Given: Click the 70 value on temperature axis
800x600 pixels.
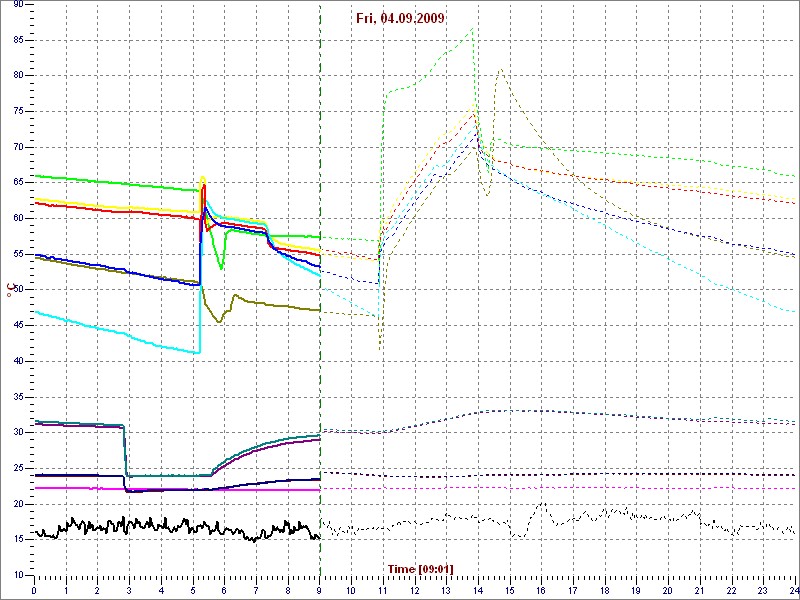Looking at the screenshot, I should 18,147.
